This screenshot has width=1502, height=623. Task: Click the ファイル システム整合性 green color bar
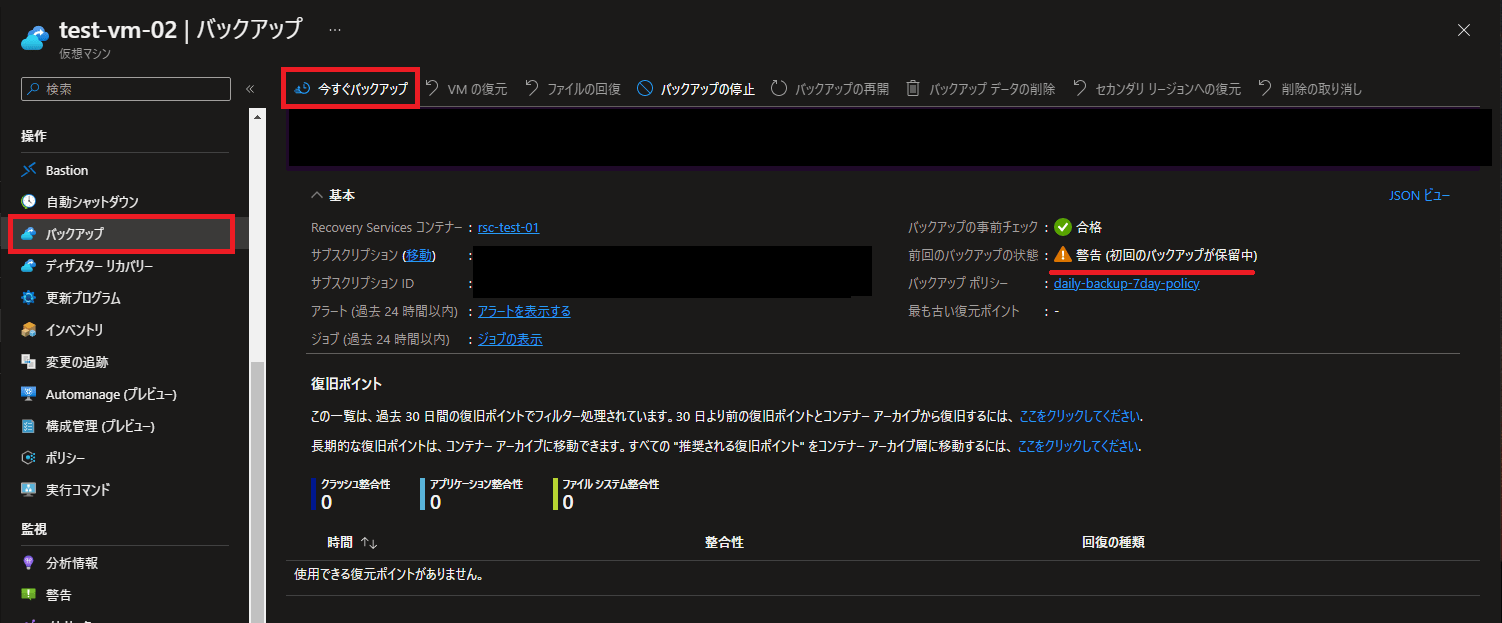pos(555,493)
